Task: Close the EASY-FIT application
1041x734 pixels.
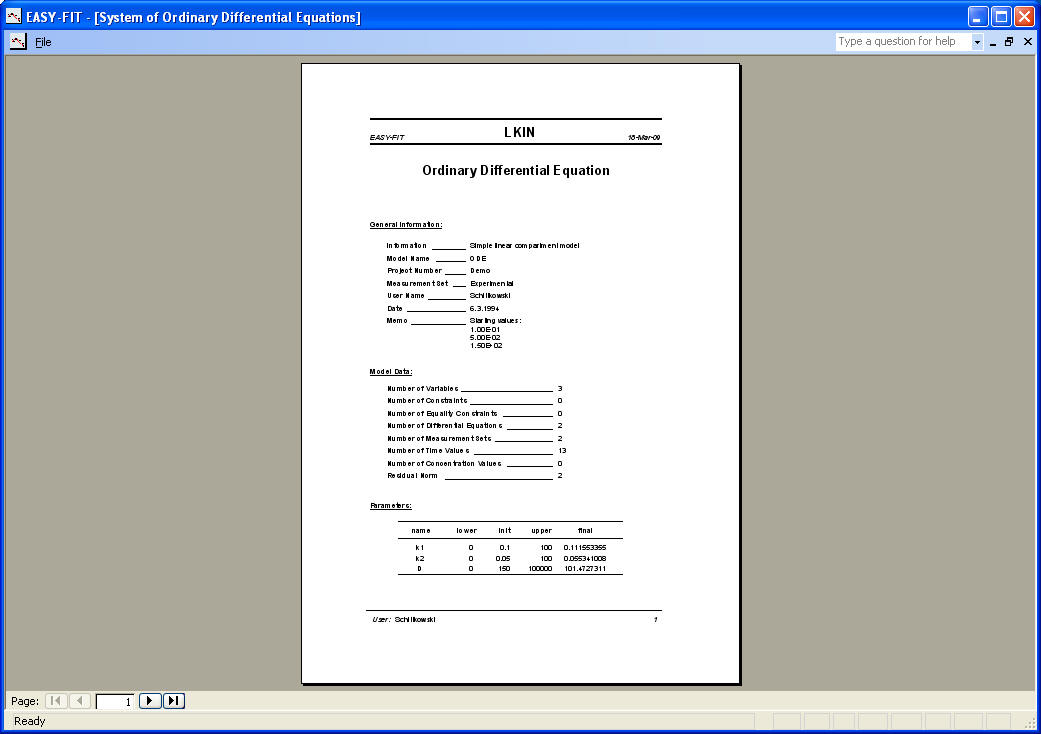Action: click(x=1025, y=17)
